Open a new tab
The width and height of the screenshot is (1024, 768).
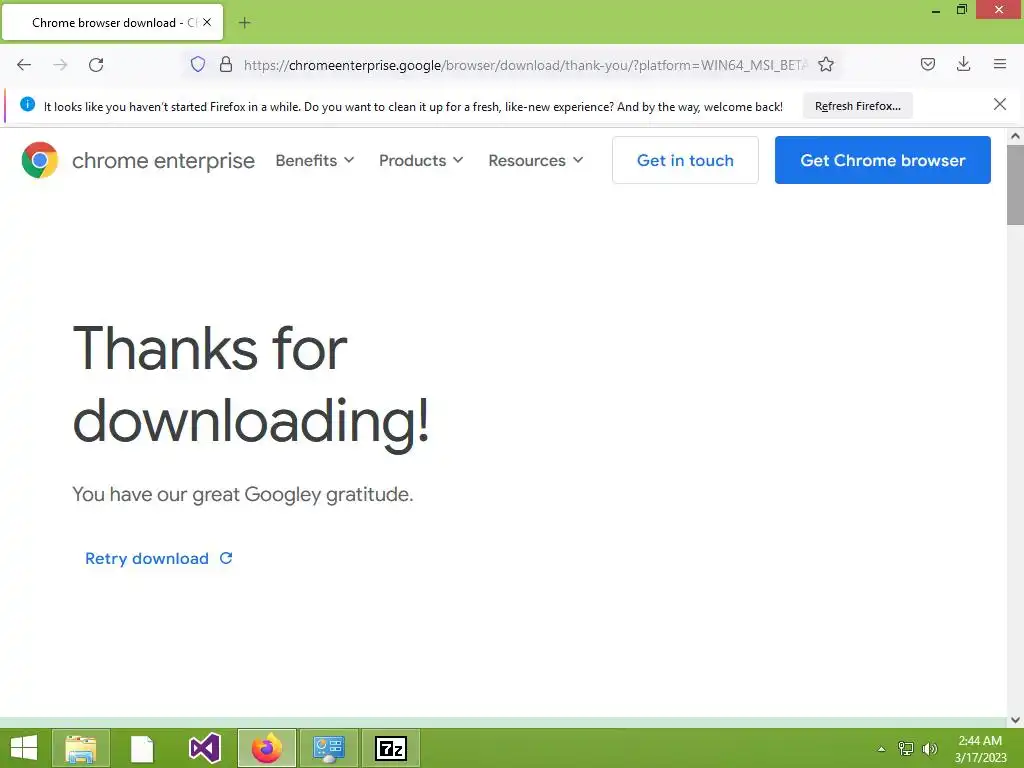click(244, 23)
